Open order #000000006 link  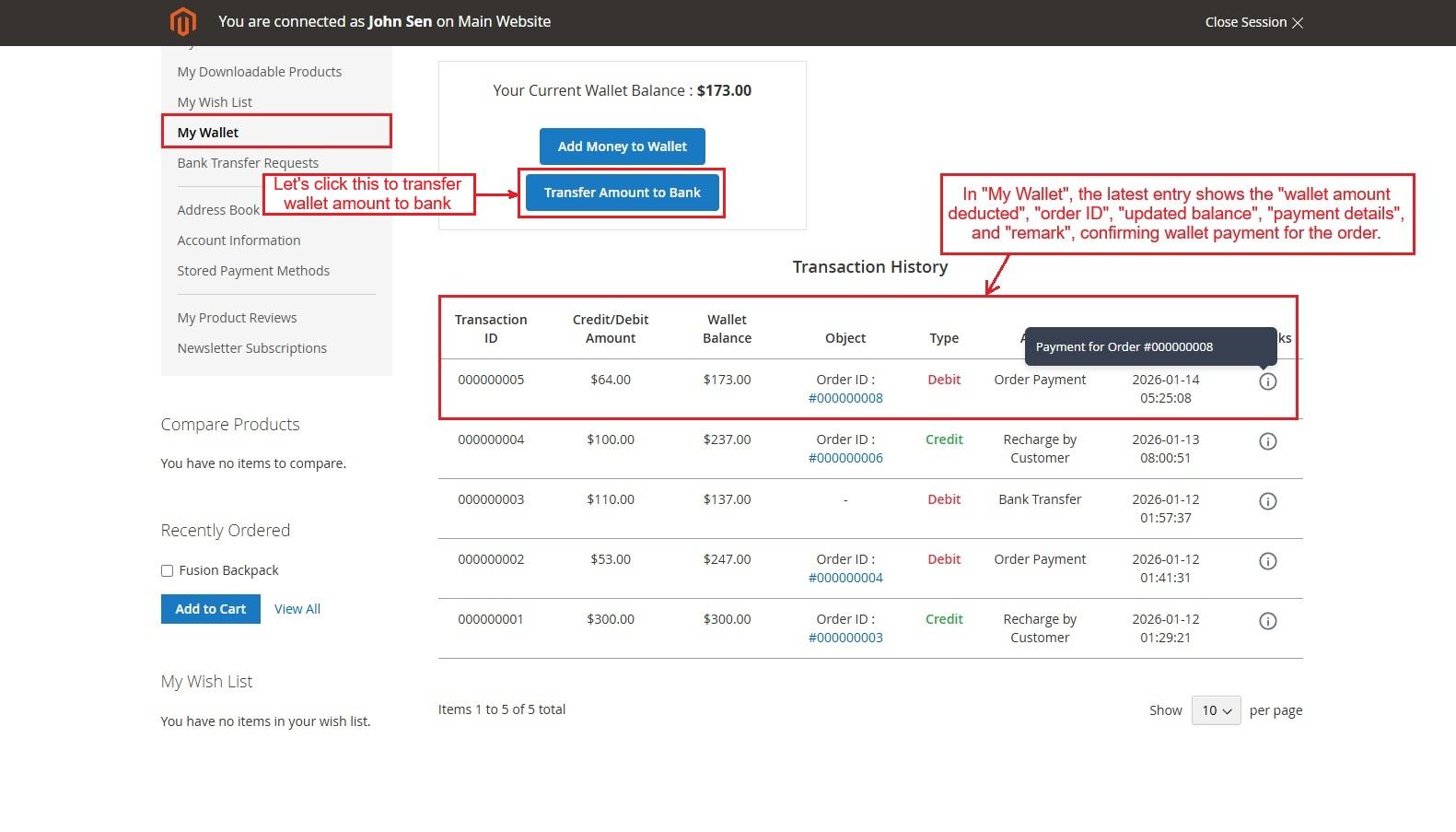[x=845, y=458]
